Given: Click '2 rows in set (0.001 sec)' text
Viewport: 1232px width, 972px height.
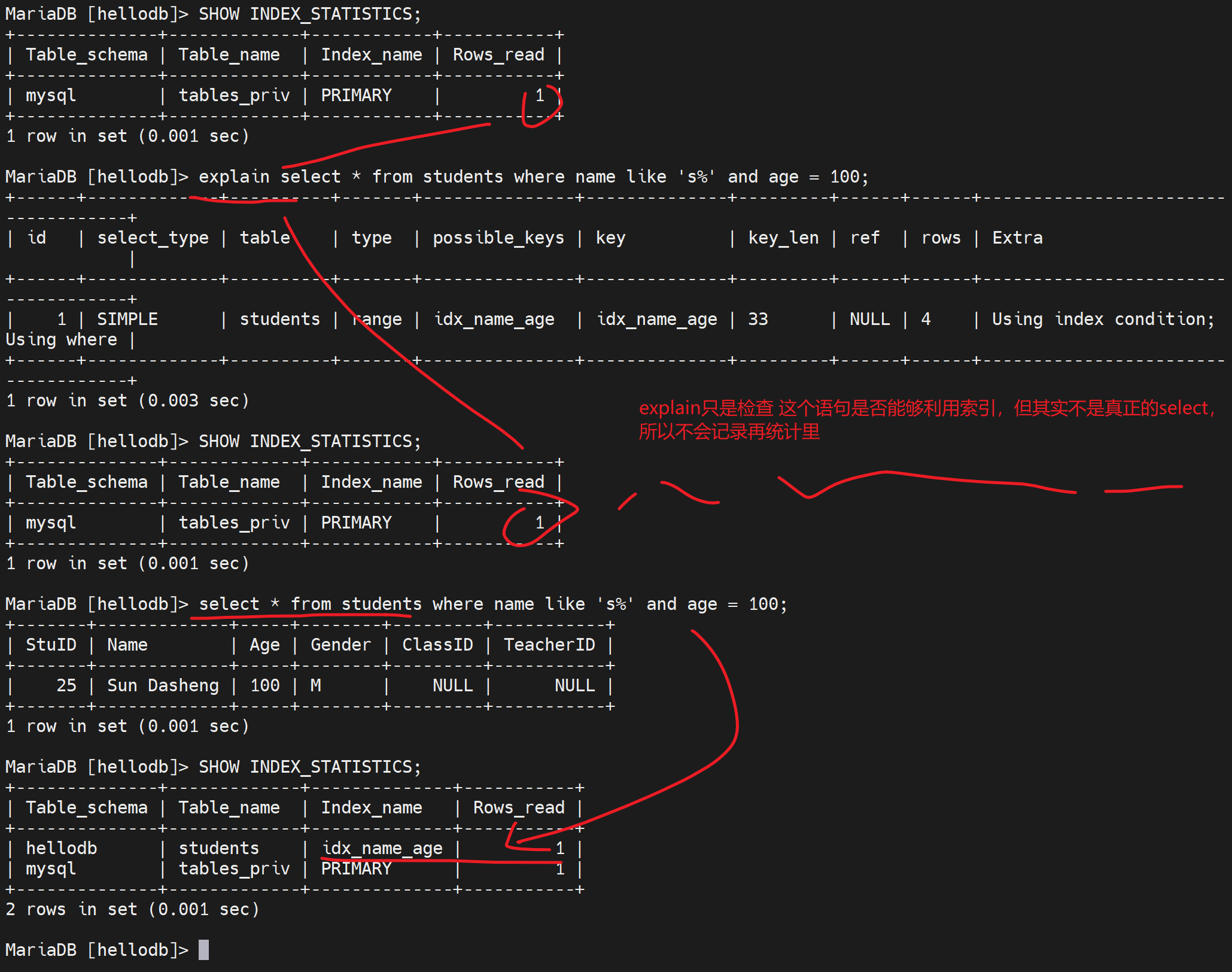Looking at the screenshot, I should pyautogui.click(x=132, y=909).
